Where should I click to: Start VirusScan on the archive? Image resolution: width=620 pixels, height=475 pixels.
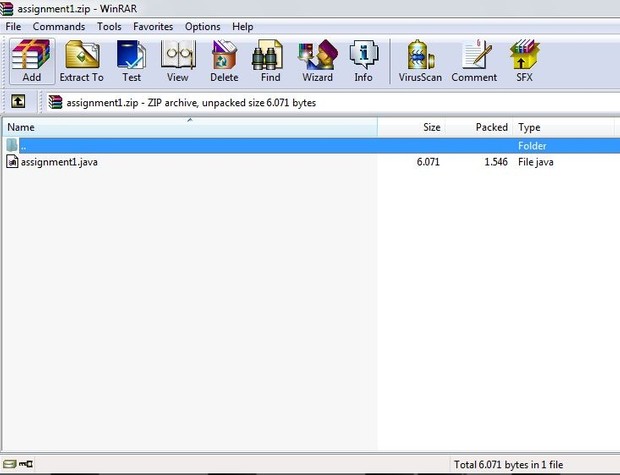(x=420, y=61)
